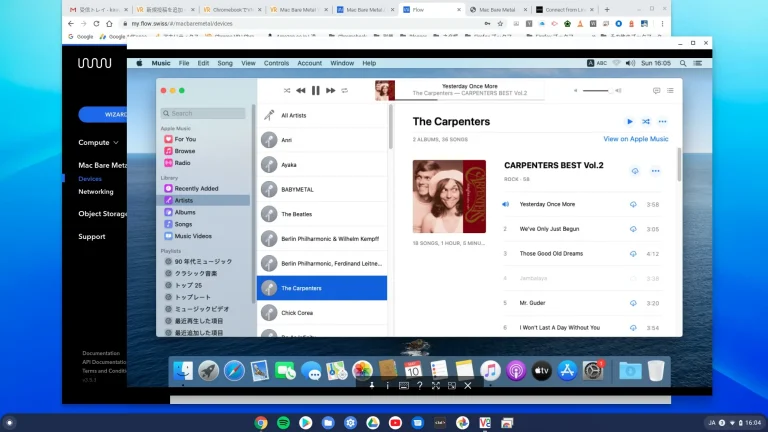Open the Window menu
The image size is (768, 432).
[x=342, y=63]
